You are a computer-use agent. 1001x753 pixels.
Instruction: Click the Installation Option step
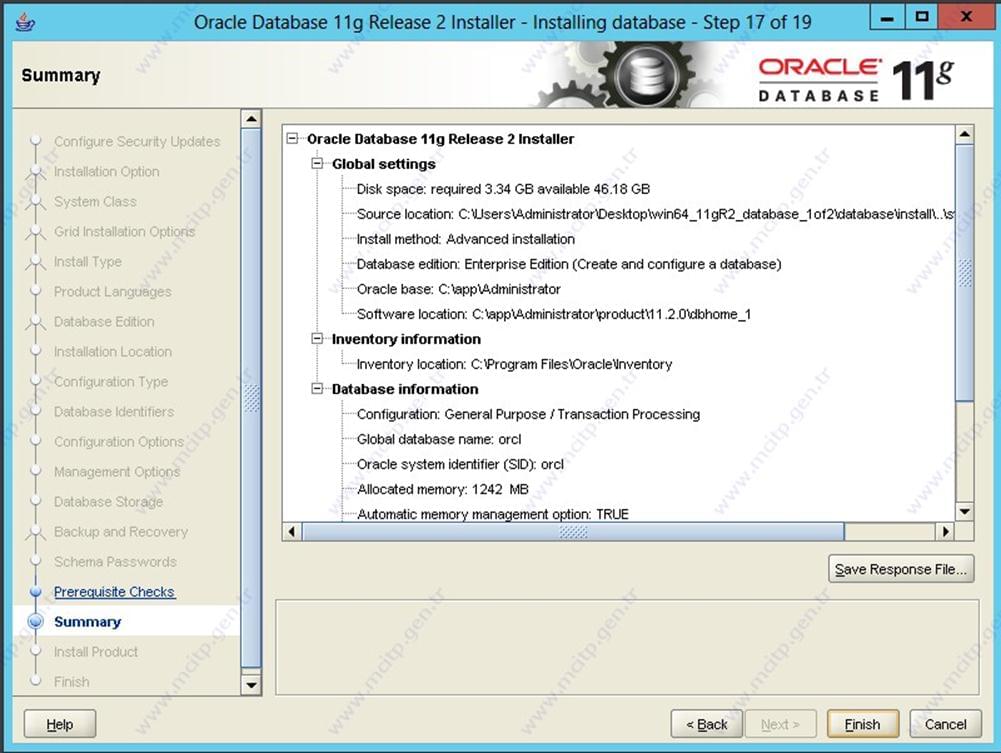tap(107, 171)
